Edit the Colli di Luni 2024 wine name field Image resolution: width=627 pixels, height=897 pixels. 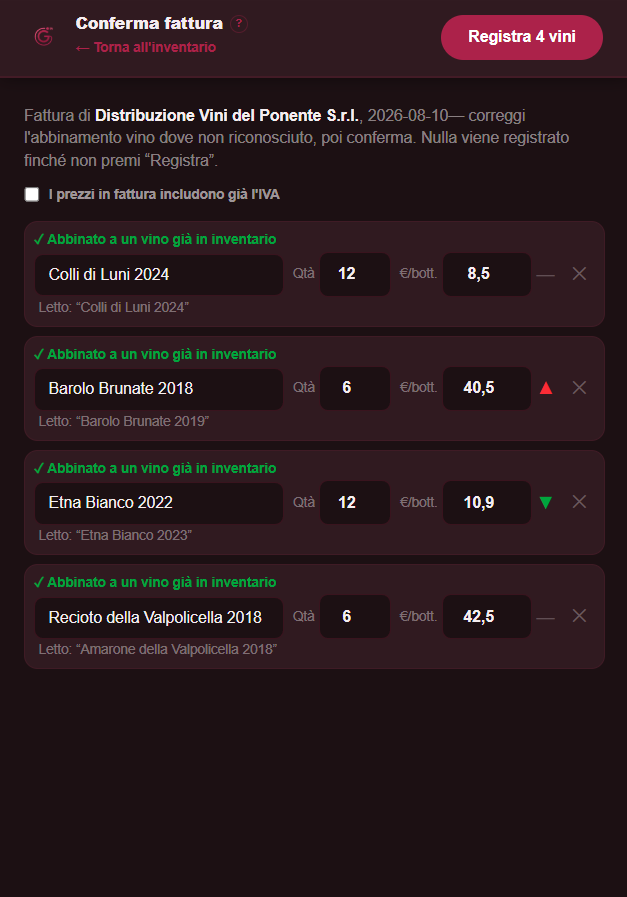coord(159,275)
